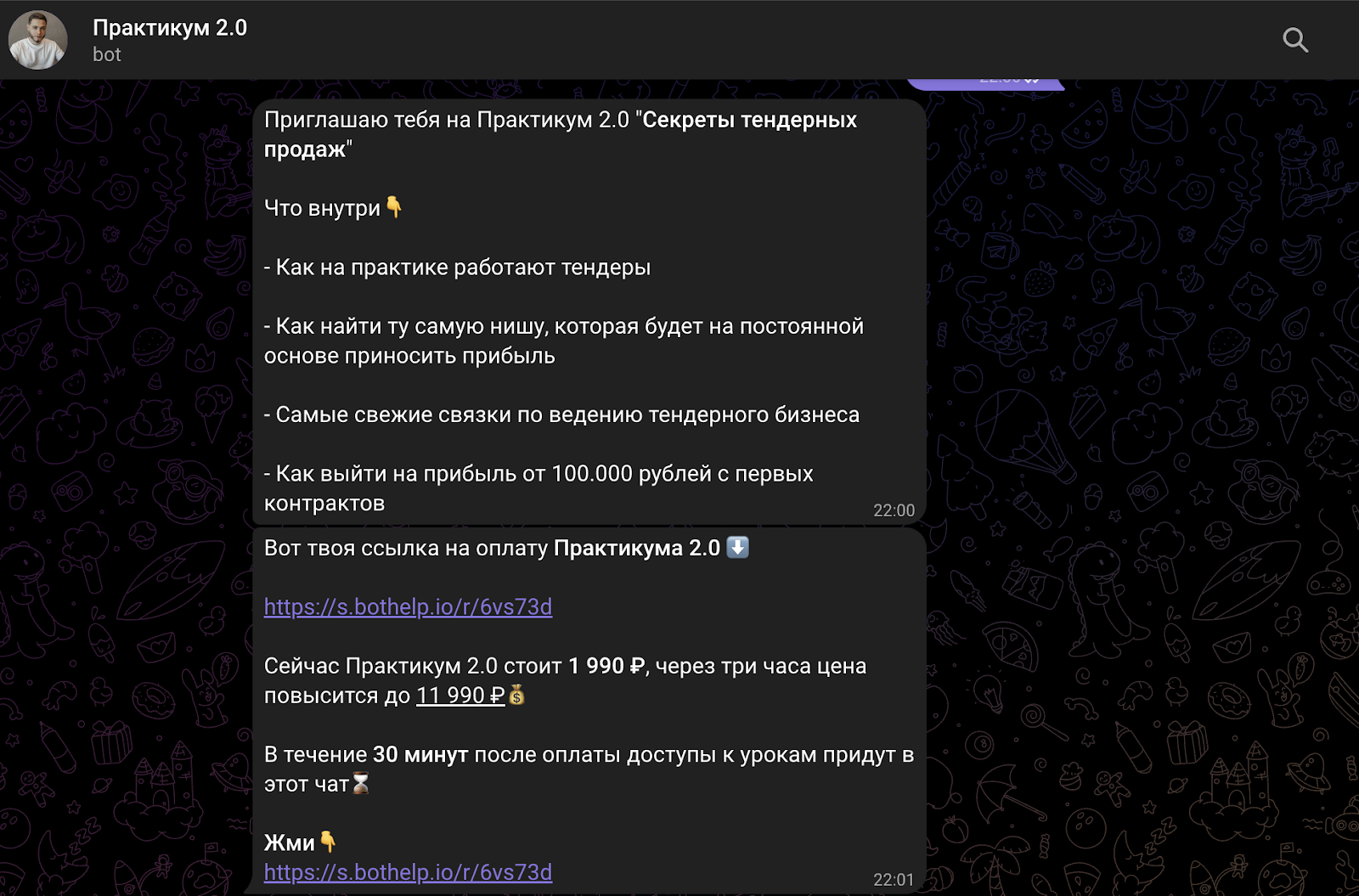Click the hourglass emoji after "этот чат"

361,783
